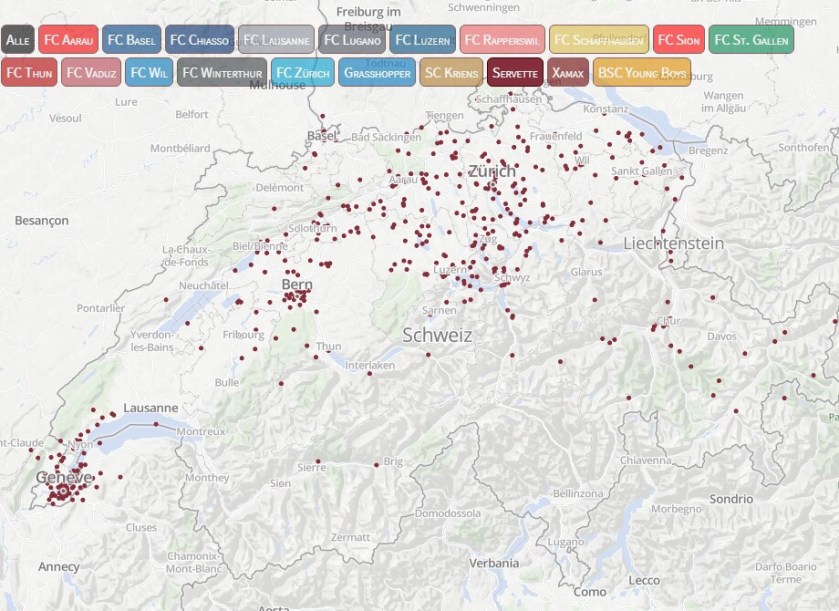Filter map by FC Aarau
Image resolution: width=839 pixels, height=611 pixels.
[69, 40]
